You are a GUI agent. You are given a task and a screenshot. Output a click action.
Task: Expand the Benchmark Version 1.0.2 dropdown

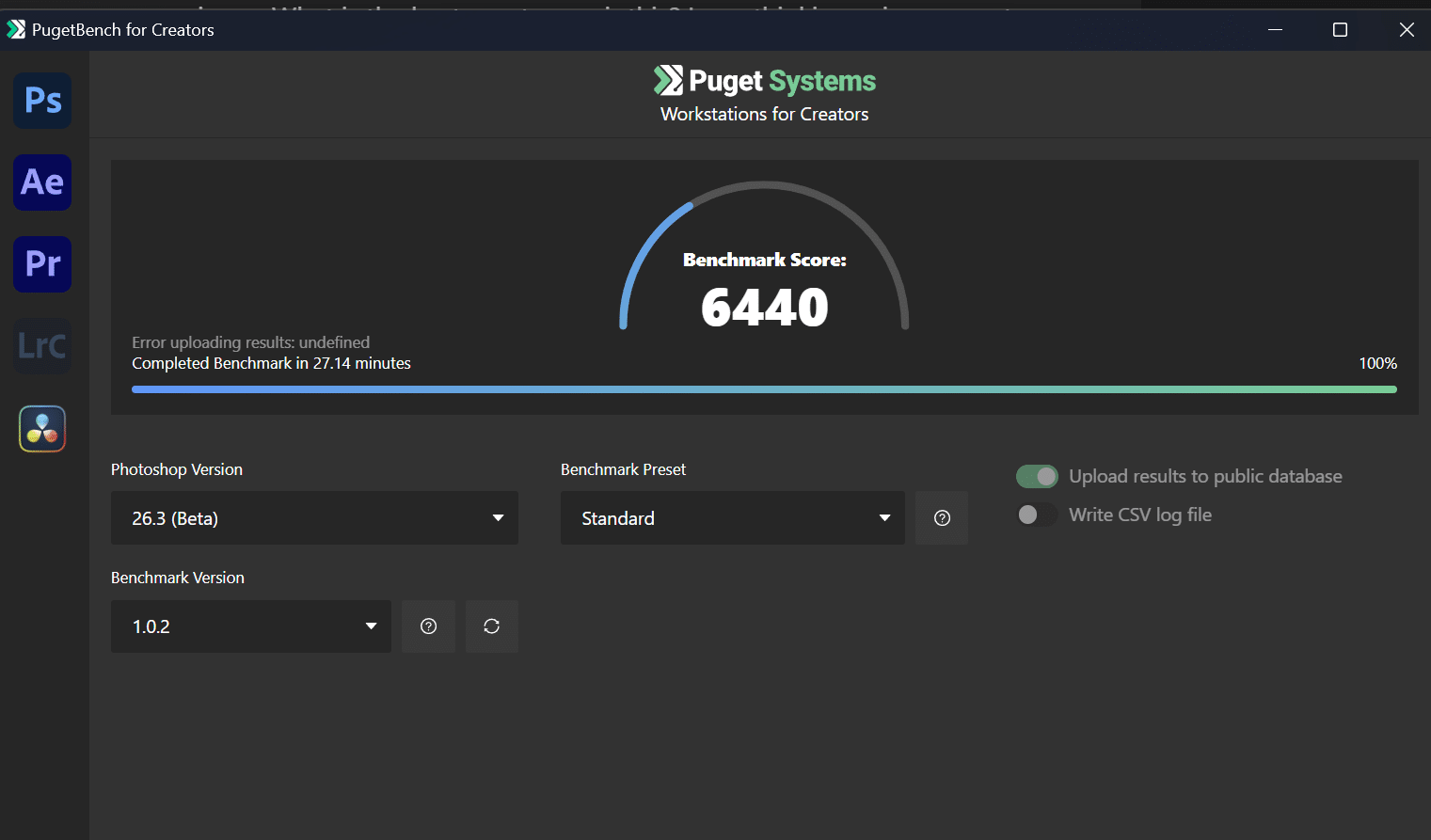[250, 626]
